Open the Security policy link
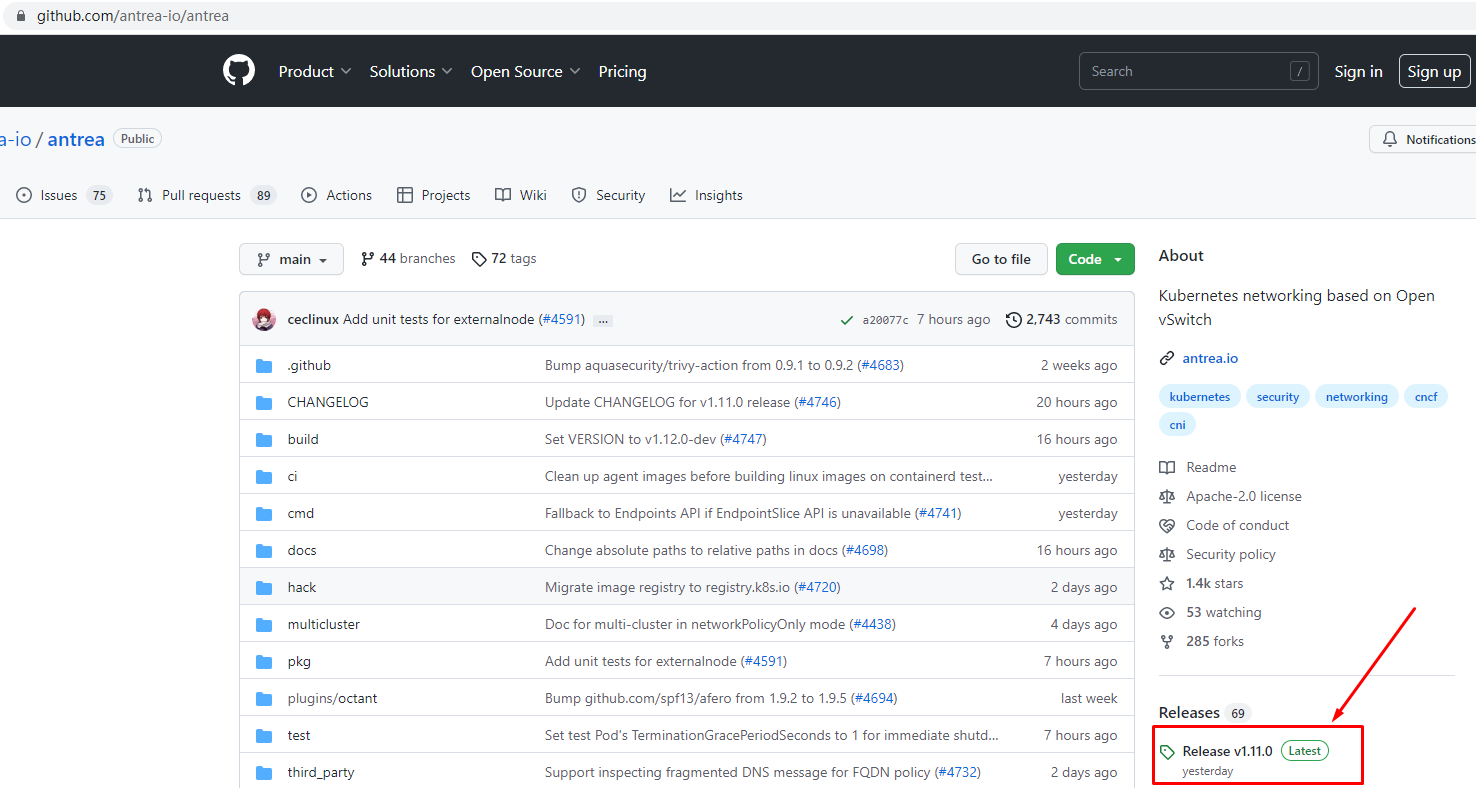 pos(1231,554)
